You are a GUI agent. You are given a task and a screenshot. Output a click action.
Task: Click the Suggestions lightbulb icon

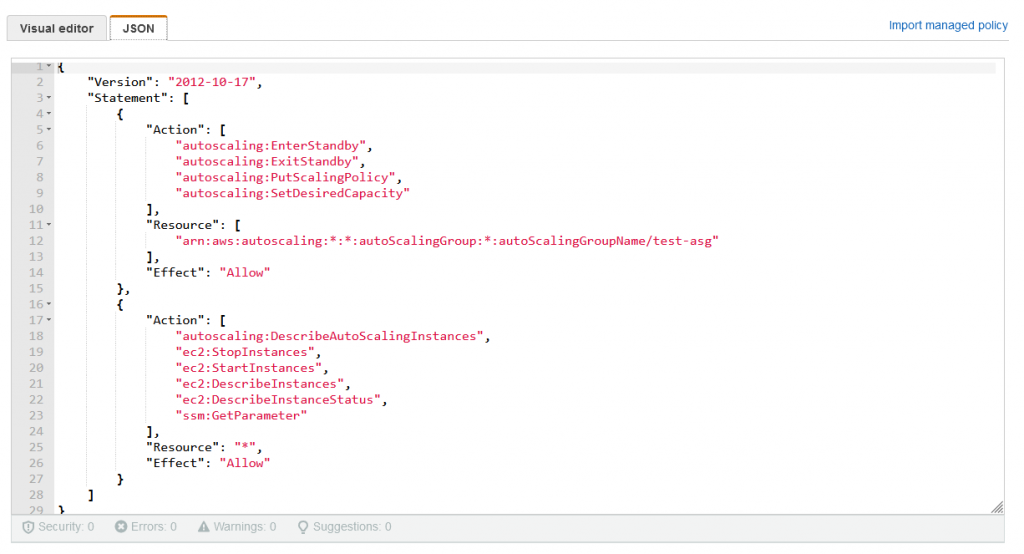click(x=303, y=527)
